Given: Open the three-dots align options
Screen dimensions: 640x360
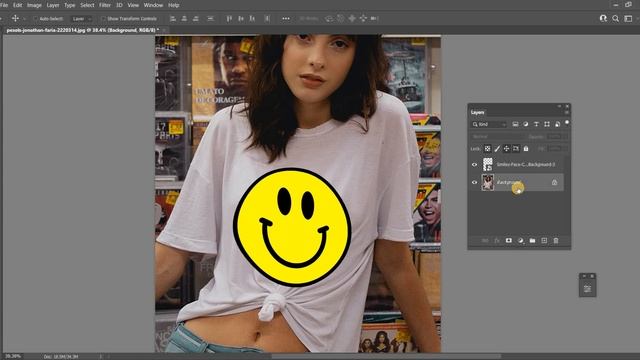Looking at the screenshot, I should (x=286, y=18).
